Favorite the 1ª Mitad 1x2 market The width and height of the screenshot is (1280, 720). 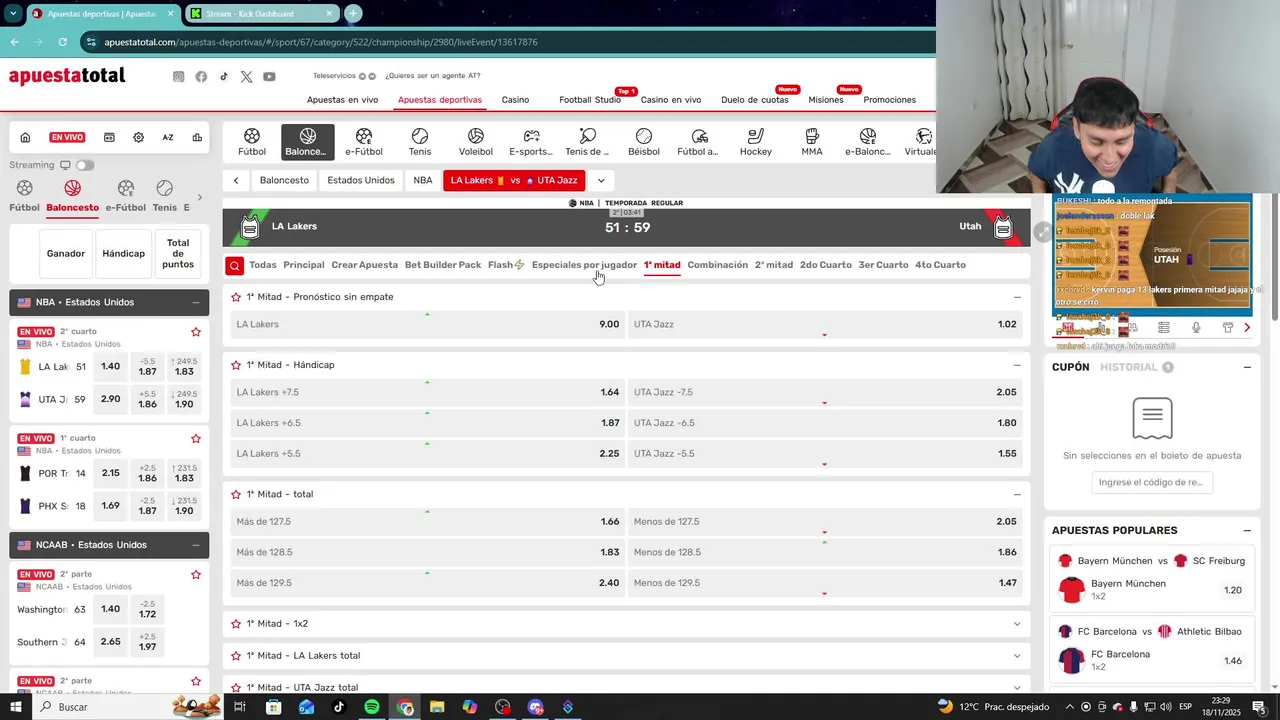[237, 624]
